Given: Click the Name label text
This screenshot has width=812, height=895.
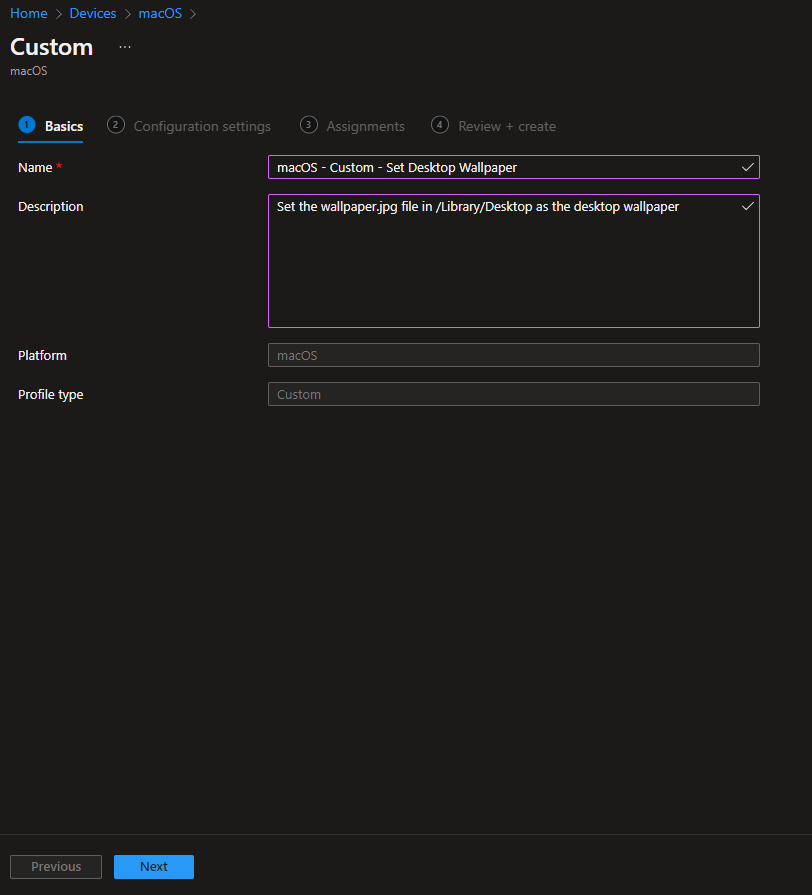Looking at the screenshot, I should 35,168.
